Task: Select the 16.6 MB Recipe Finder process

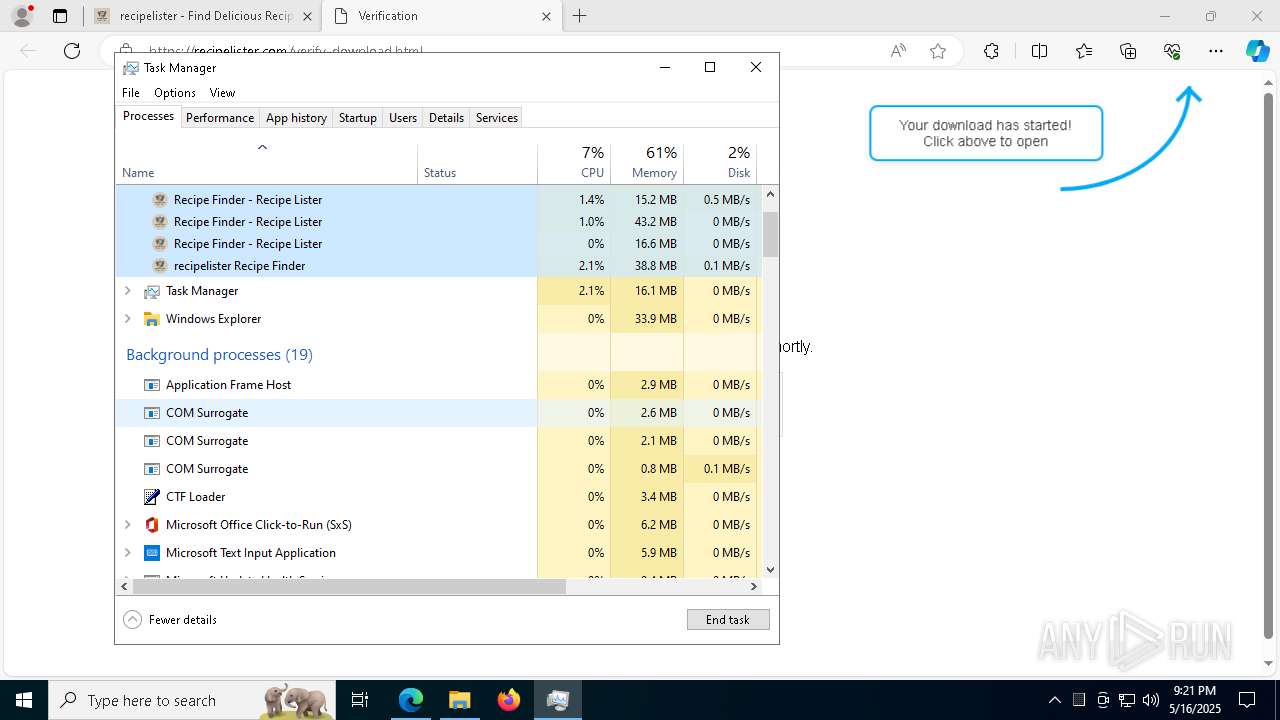Action: 439,244
